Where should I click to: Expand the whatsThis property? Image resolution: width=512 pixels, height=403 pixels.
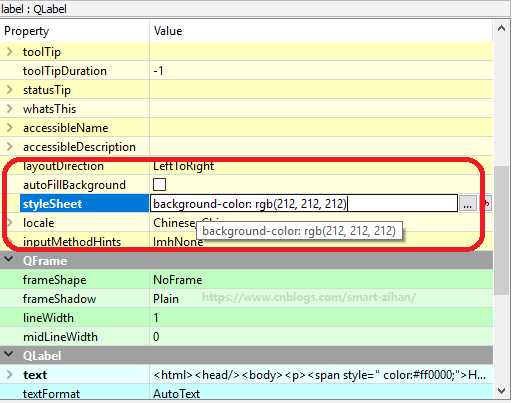click(10, 109)
